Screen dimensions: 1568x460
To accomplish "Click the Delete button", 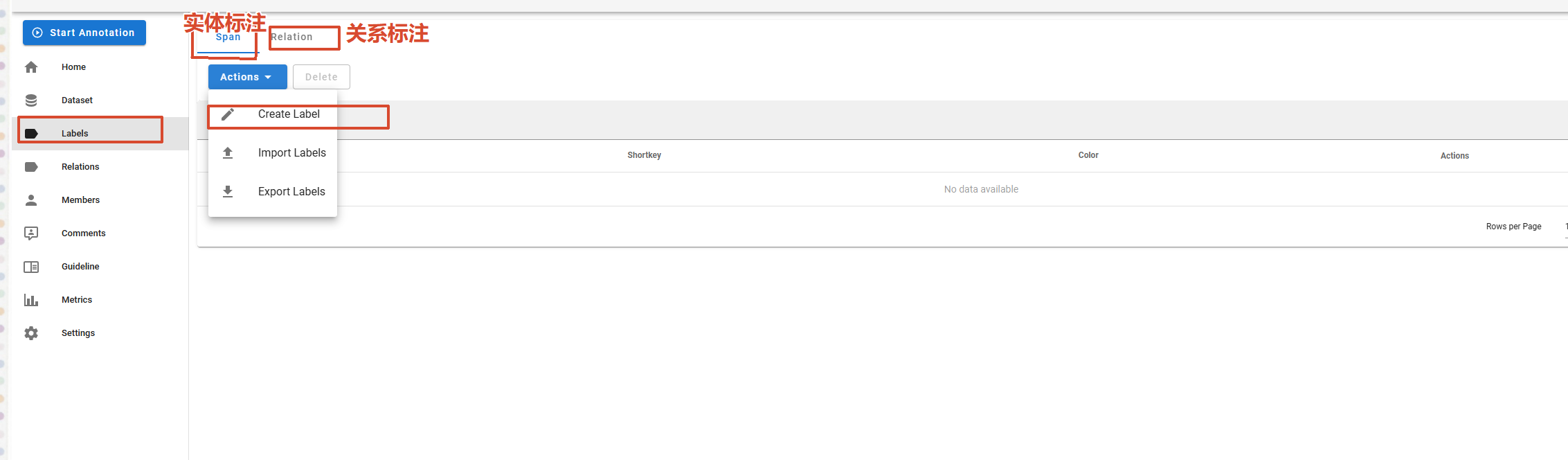I will tap(321, 77).
